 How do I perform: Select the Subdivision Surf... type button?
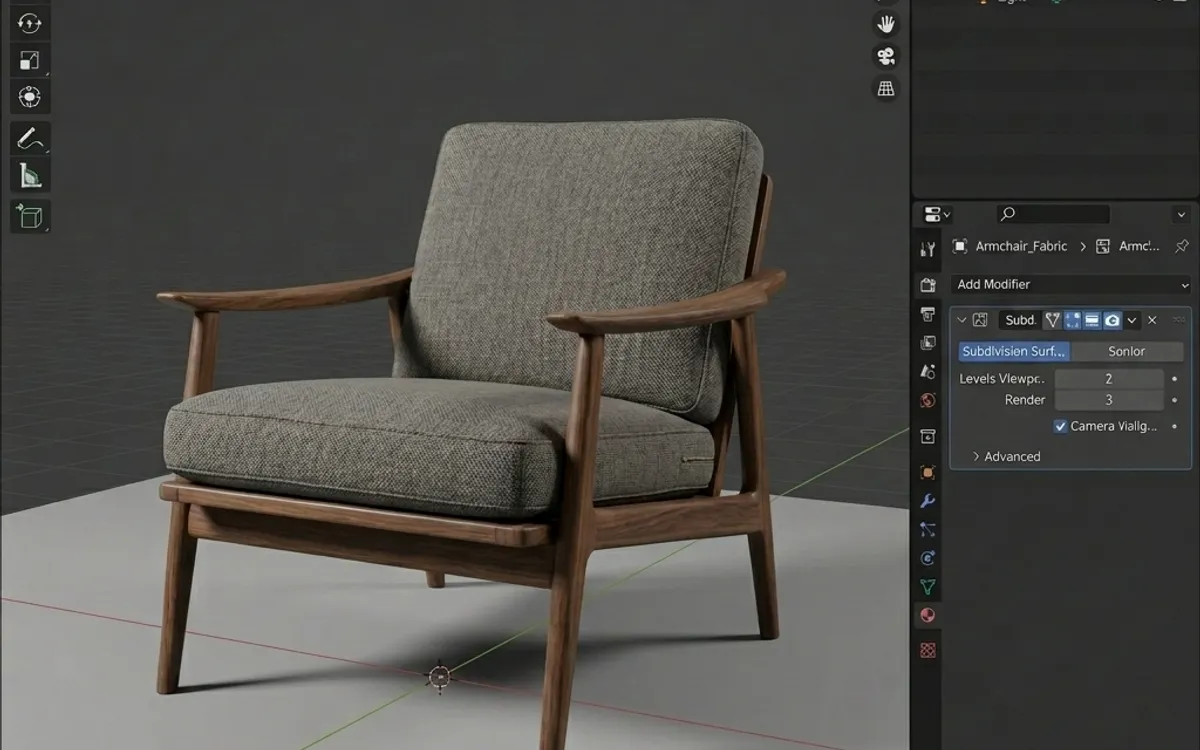pos(1014,351)
